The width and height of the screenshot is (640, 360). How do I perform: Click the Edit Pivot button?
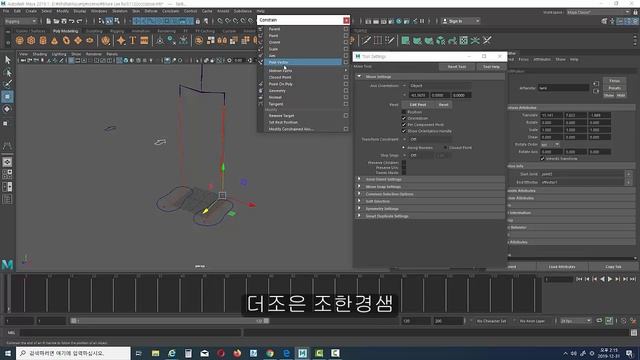[x=418, y=104]
